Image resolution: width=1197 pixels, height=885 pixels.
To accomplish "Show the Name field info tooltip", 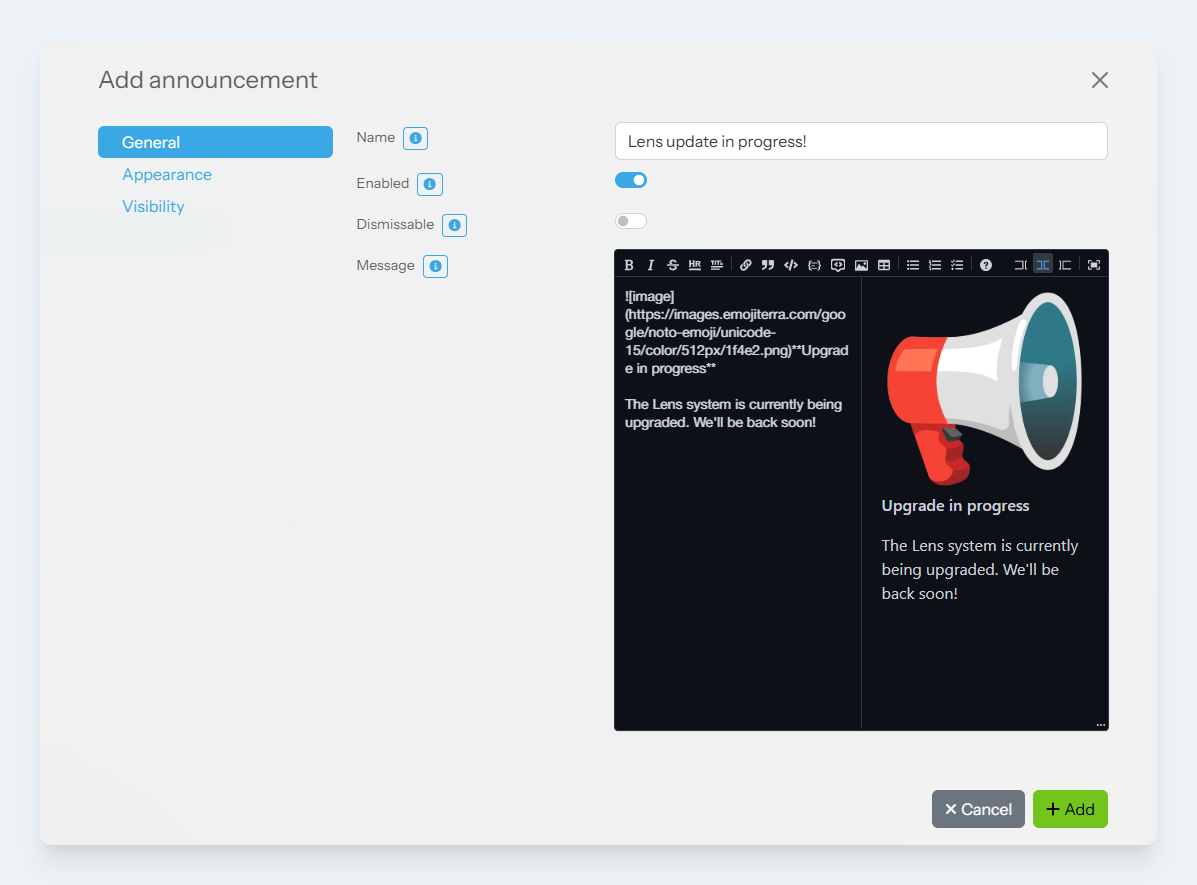I will click(x=416, y=138).
